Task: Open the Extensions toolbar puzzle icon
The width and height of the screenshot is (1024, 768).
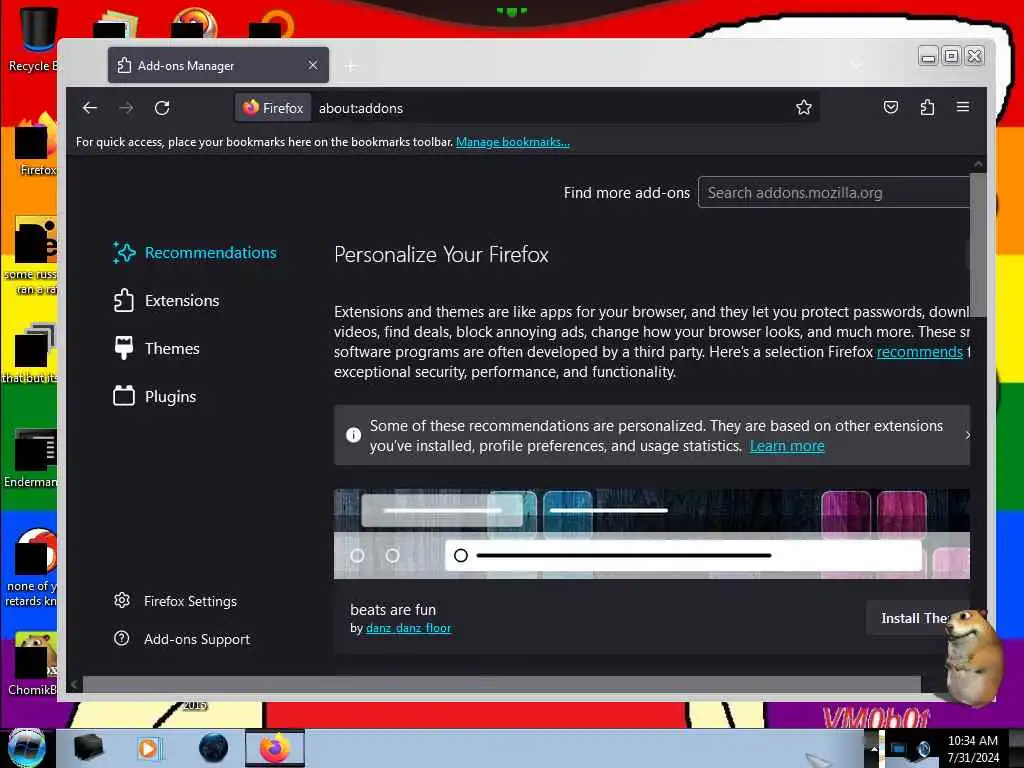Action: coord(927,107)
